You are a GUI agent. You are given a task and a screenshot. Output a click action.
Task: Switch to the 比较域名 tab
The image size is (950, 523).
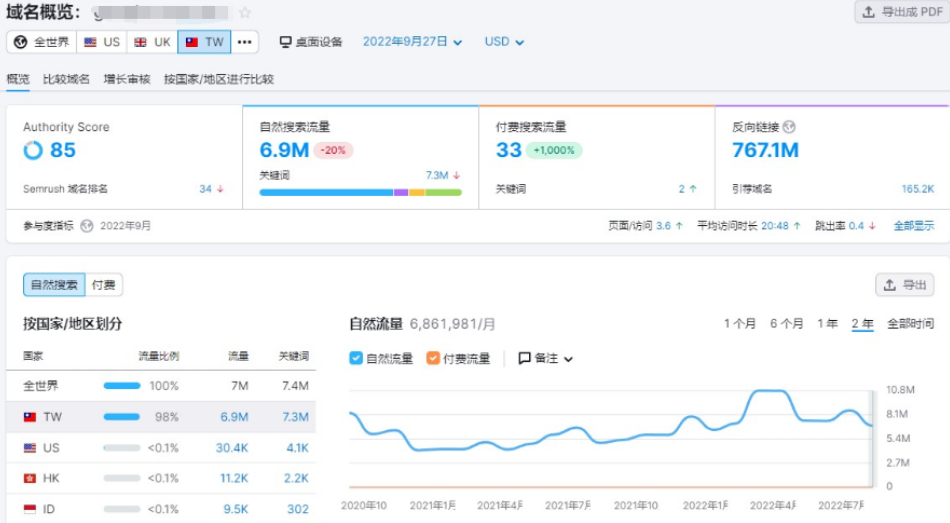pos(66,79)
